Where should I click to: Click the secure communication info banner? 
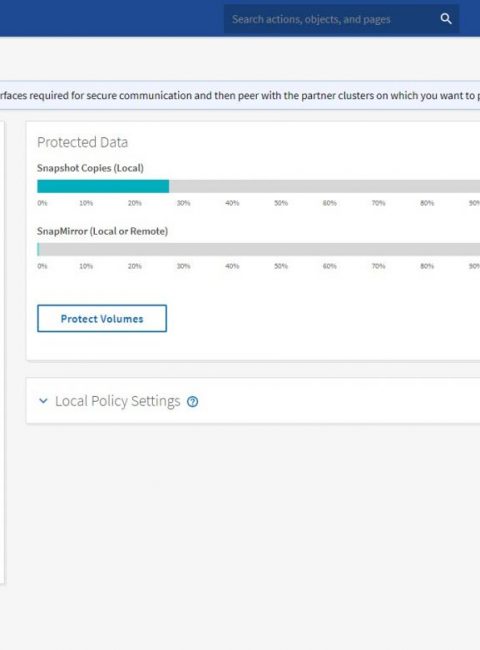click(x=240, y=95)
